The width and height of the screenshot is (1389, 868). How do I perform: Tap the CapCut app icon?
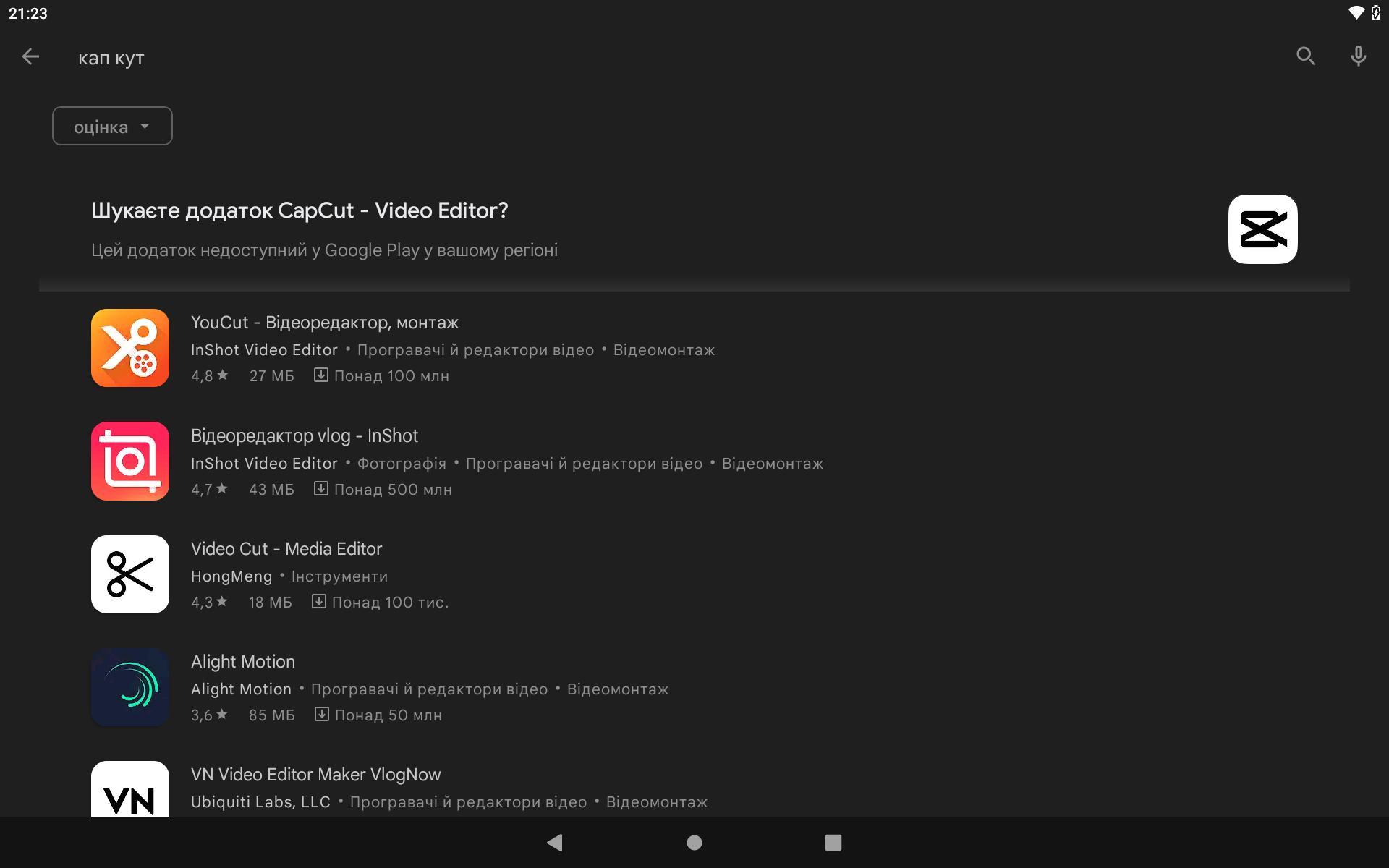1263,229
